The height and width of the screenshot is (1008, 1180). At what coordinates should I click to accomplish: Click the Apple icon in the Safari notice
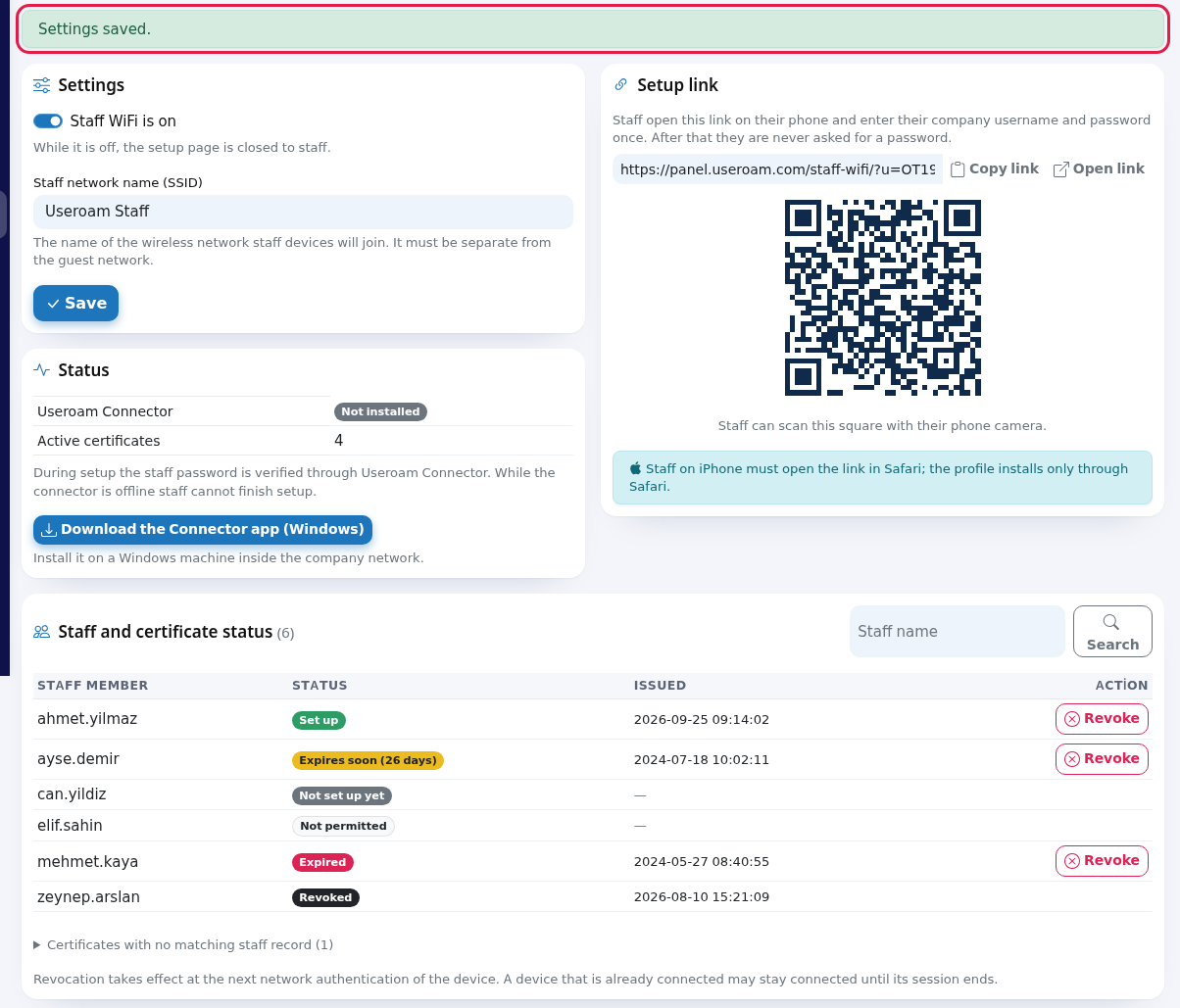pyautogui.click(x=635, y=468)
